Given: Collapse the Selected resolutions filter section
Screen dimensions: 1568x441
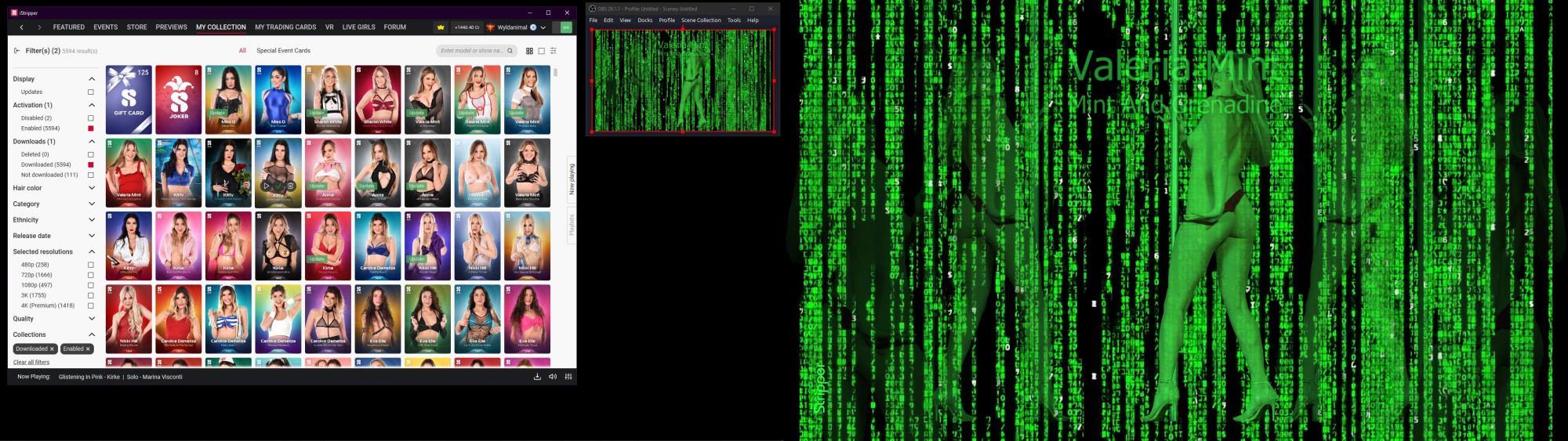Looking at the screenshot, I should (92, 251).
